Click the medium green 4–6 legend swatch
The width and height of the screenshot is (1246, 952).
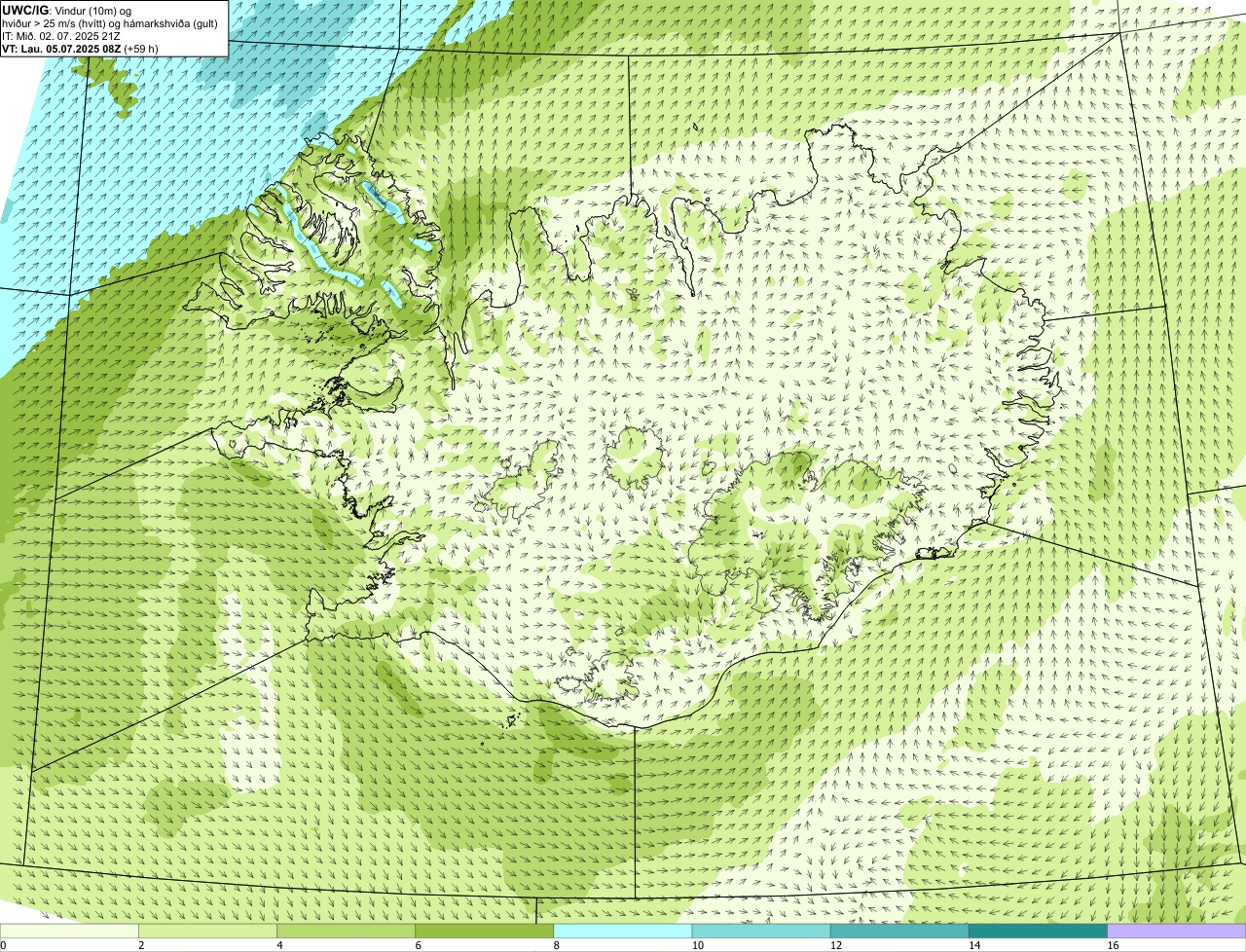point(346,932)
